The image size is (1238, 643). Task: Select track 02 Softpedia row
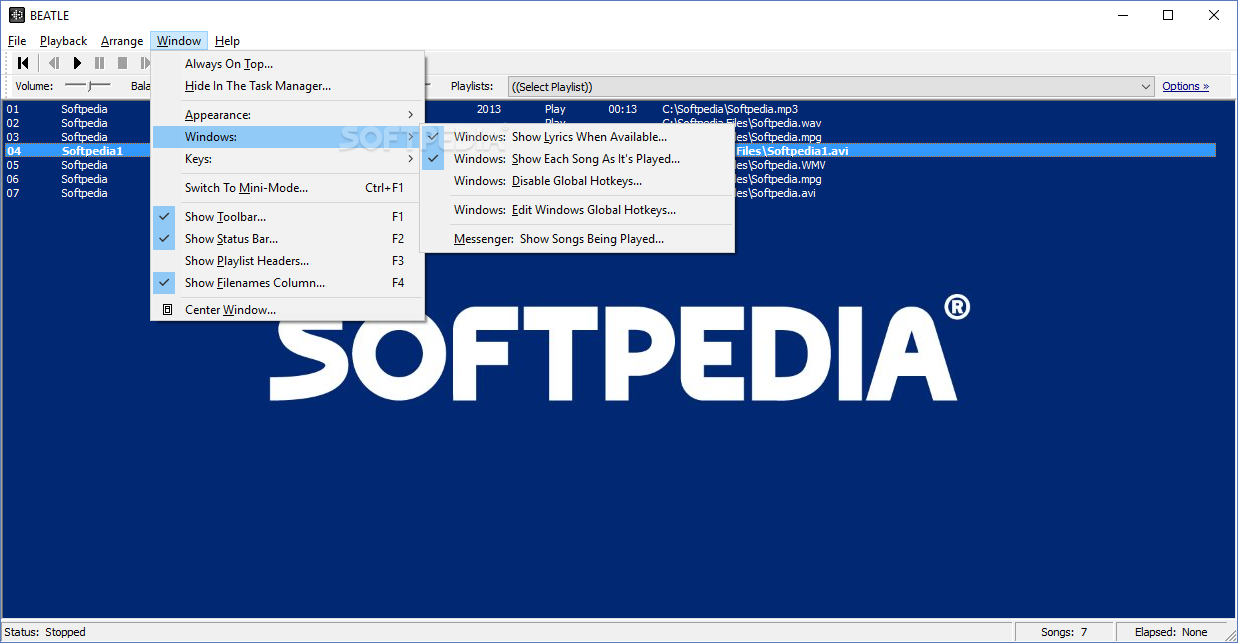tap(609, 123)
